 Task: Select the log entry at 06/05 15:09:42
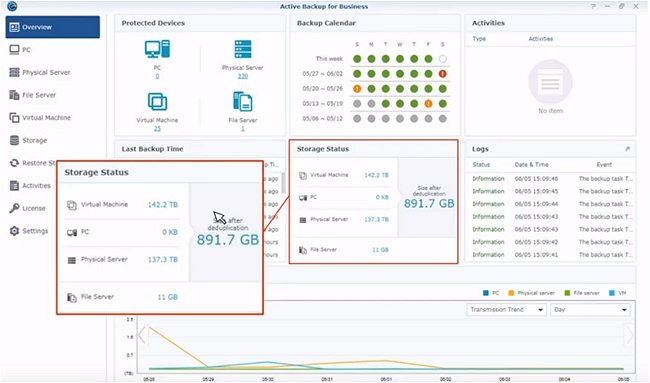click(x=552, y=242)
